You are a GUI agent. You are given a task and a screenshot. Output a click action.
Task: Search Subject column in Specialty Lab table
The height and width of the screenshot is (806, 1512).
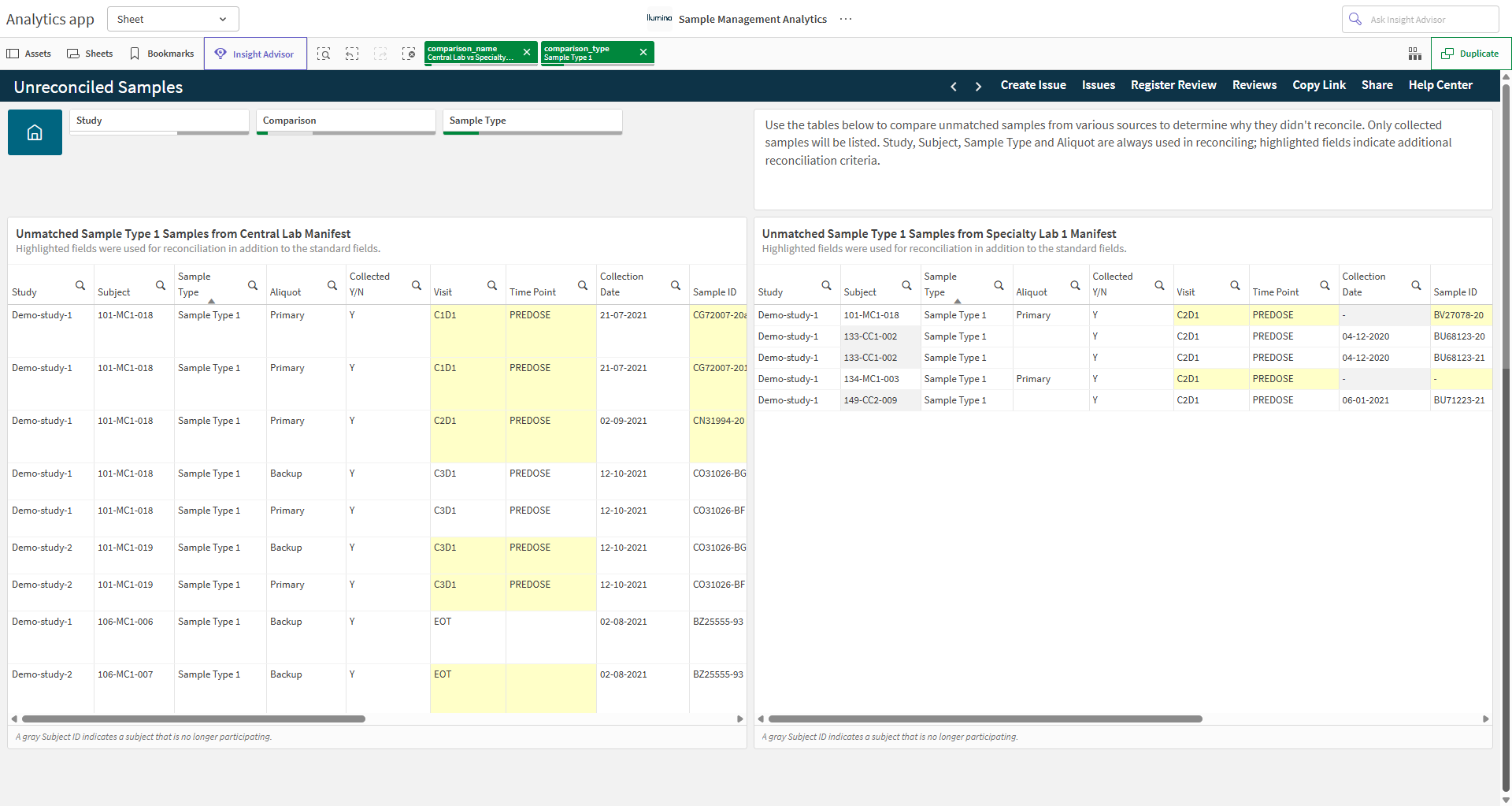click(907, 285)
